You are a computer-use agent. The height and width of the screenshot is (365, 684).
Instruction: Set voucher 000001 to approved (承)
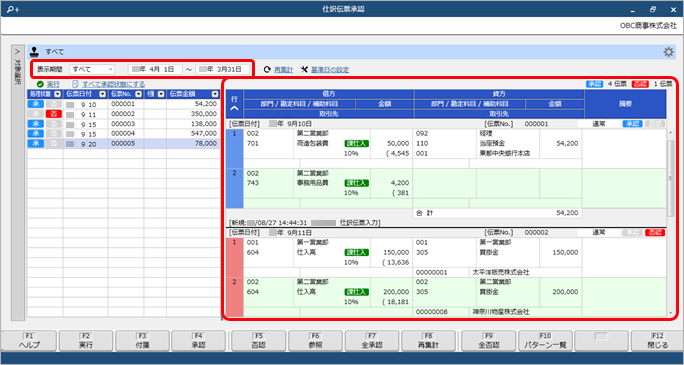coord(36,104)
